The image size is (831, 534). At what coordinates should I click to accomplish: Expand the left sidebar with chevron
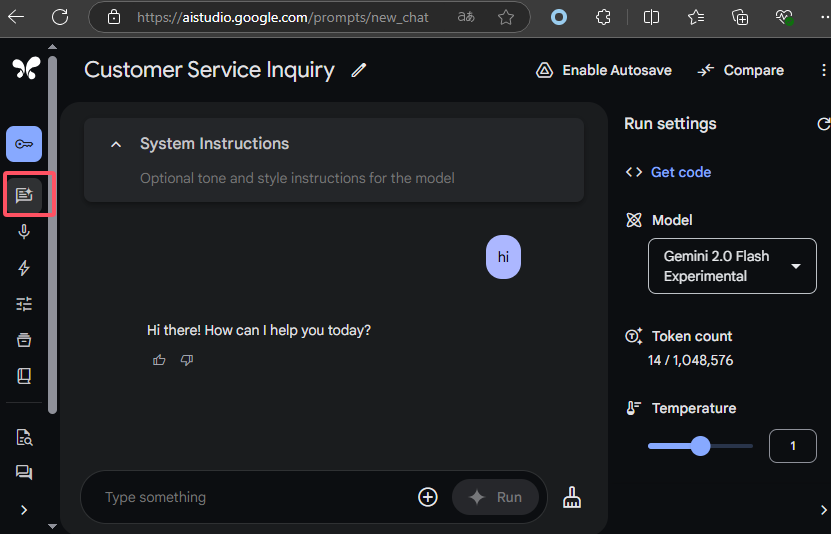coord(24,510)
